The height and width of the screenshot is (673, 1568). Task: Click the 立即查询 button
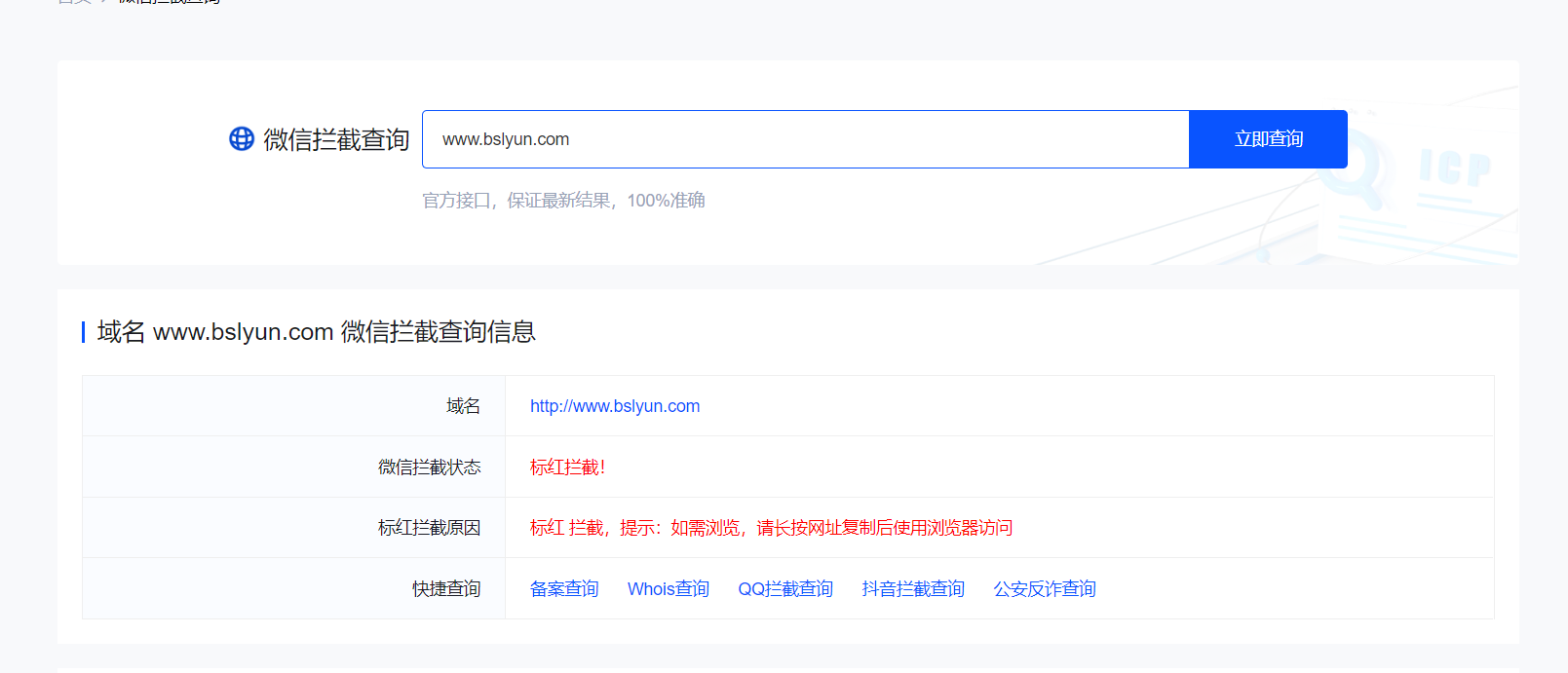click(1268, 139)
